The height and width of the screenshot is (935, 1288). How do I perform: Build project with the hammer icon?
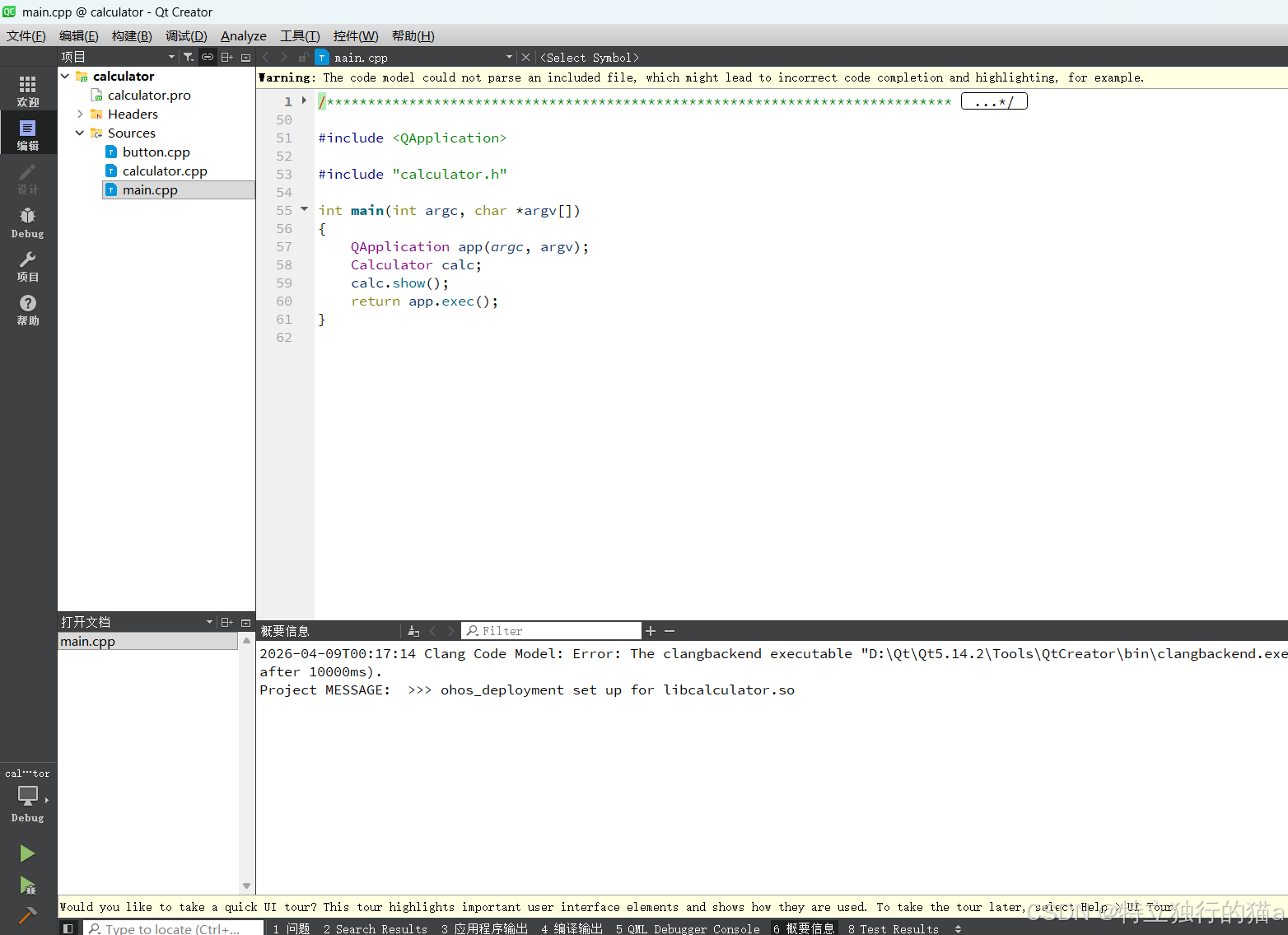[27, 915]
